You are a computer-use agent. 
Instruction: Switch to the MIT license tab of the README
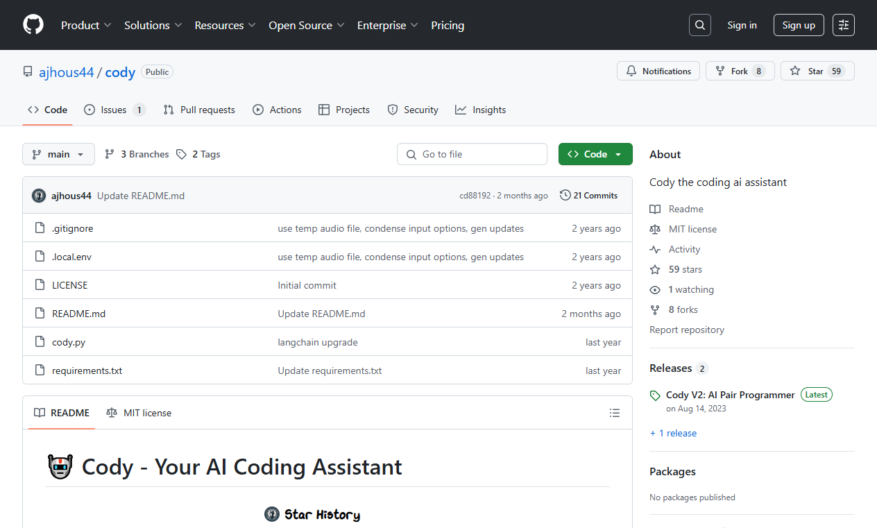(x=139, y=413)
